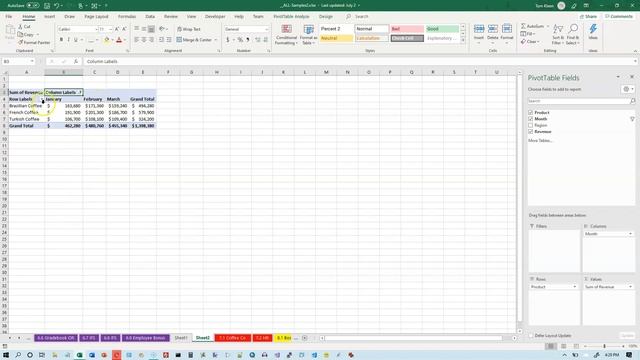Click the Windows Start button

(6, 355)
